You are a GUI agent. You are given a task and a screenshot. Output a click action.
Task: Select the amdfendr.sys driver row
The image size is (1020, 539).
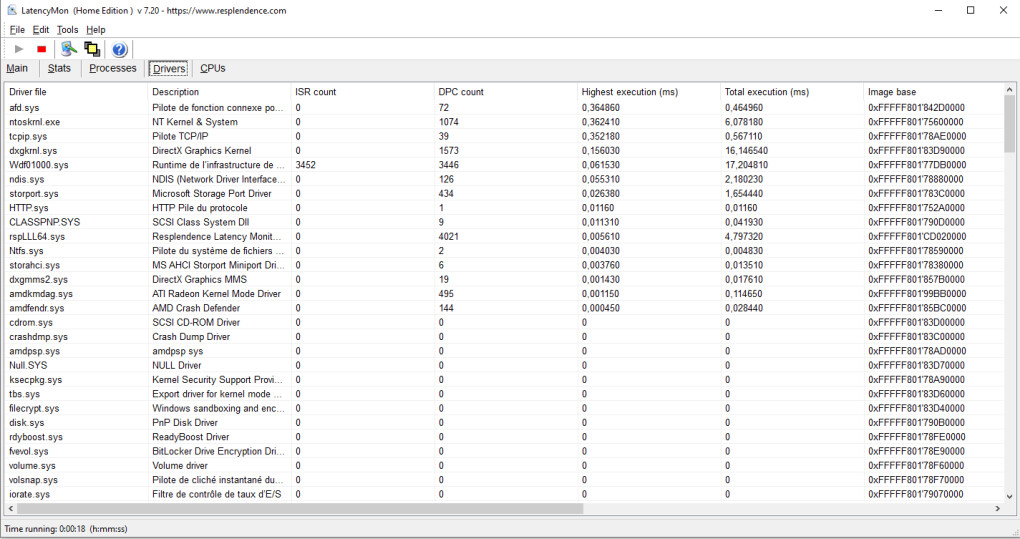tap(504, 308)
